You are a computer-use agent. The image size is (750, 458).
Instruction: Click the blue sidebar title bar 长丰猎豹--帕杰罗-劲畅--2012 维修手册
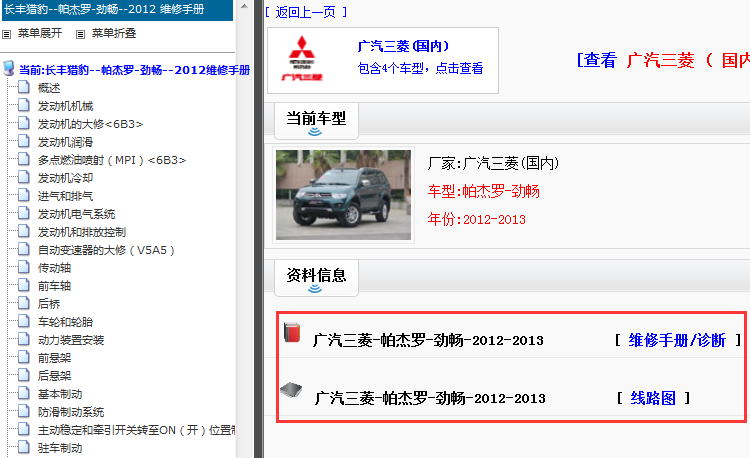coord(118,10)
